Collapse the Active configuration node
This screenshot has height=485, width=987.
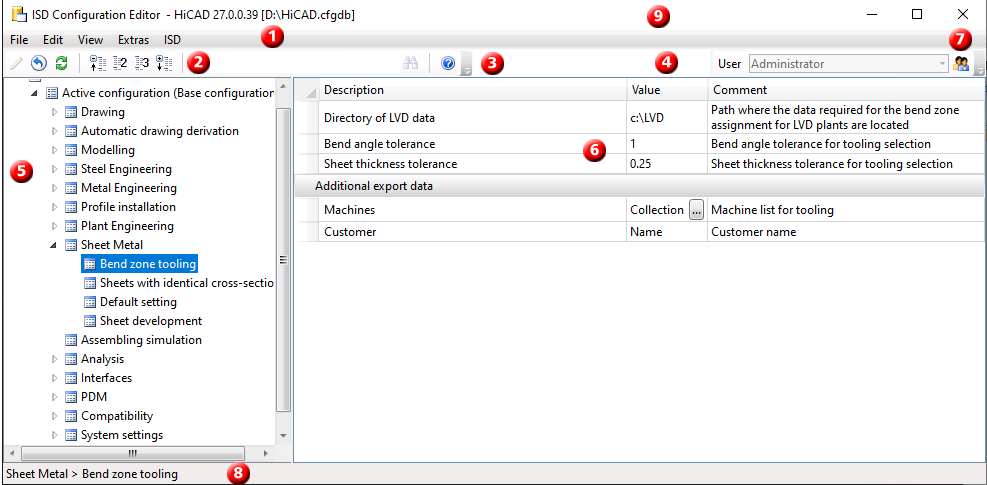click(x=33, y=93)
